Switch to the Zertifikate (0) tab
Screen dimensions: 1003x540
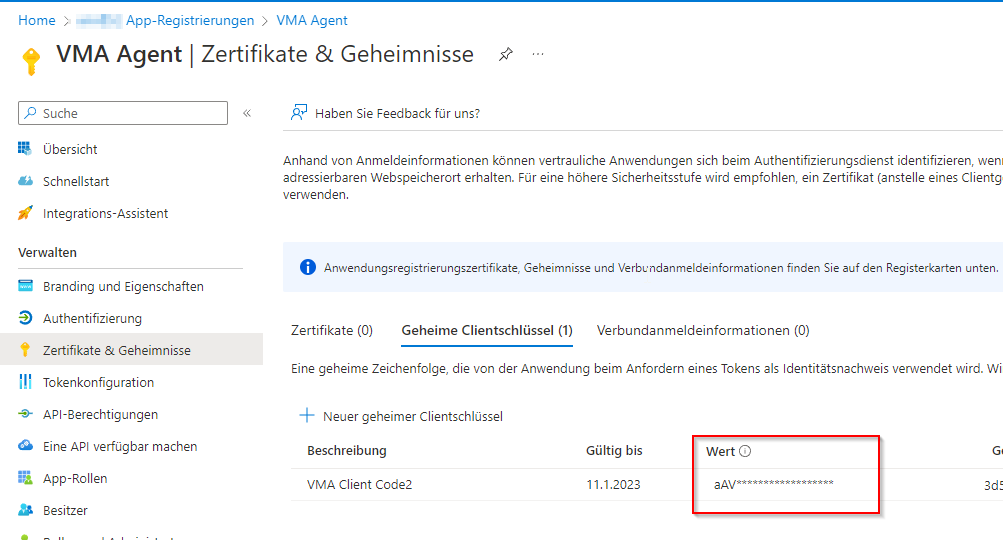[x=331, y=331]
